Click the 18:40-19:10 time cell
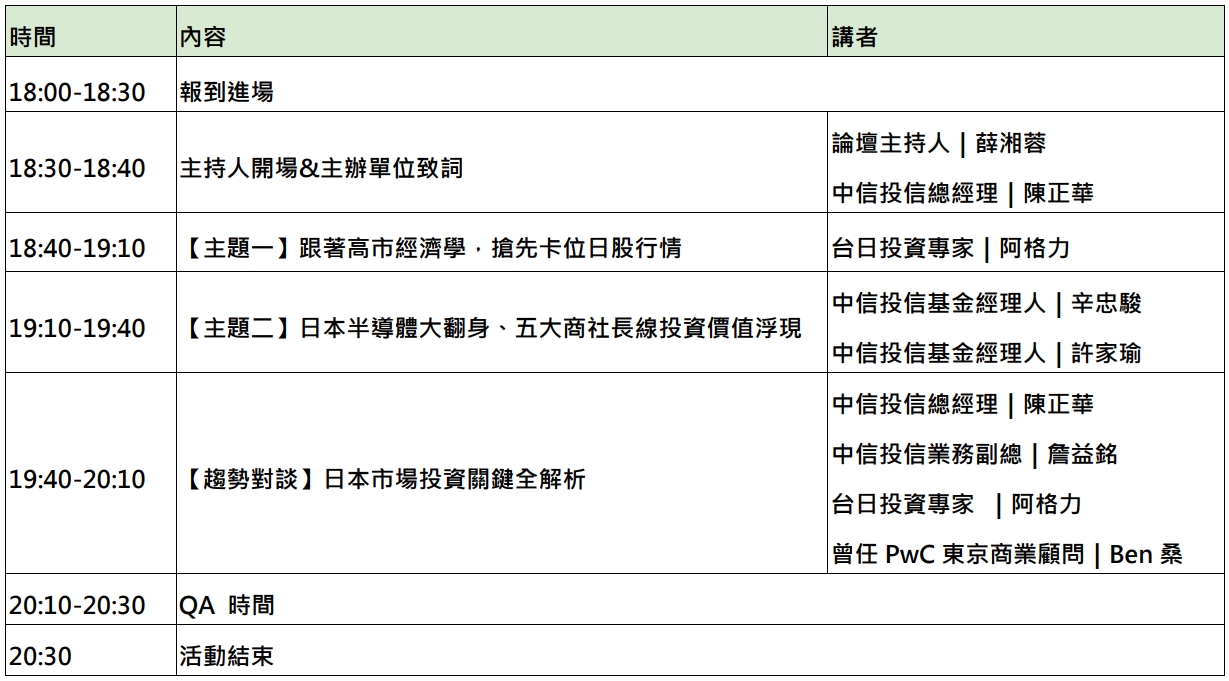Screen dimensions: 1229x681 coord(77,248)
